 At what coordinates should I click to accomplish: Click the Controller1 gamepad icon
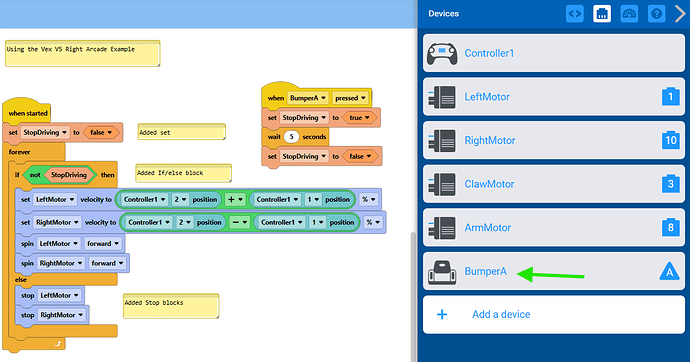click(442, 53)
